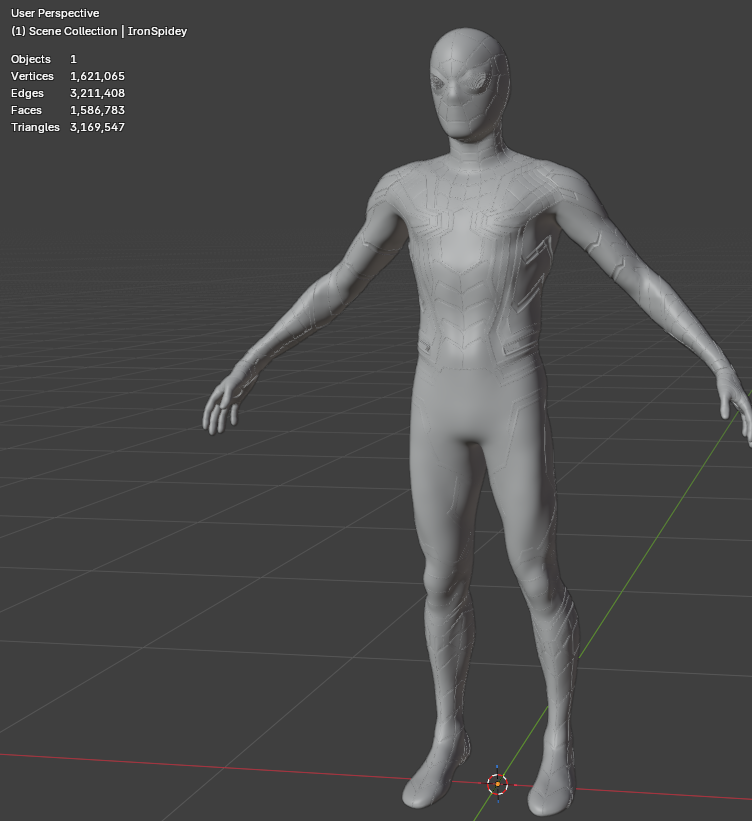Click the 'Objects' statistics label
752x821 pixels.
[x=31, y=59]
